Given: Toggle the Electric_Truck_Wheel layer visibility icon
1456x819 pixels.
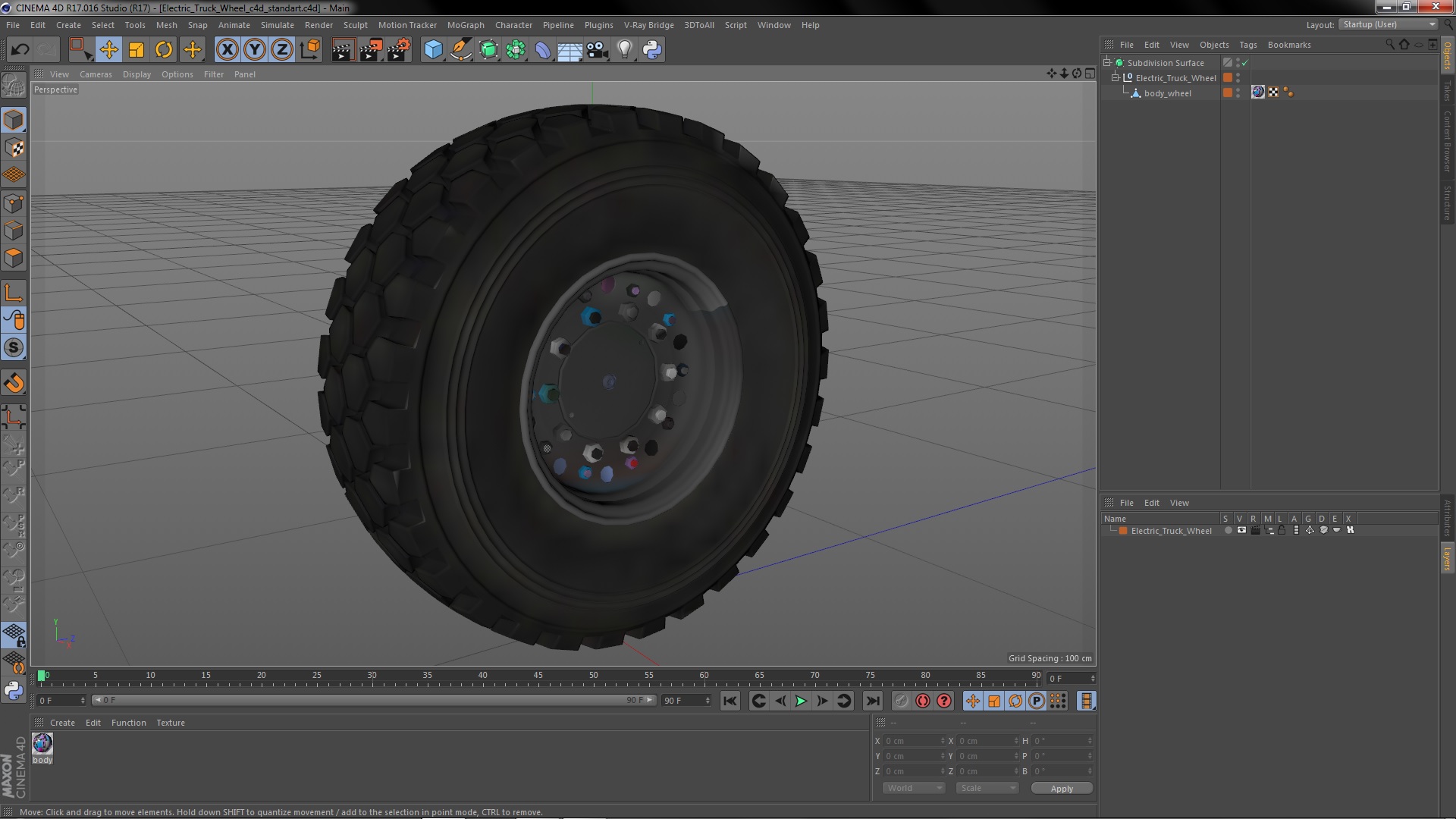Looking at the screenshot, I should click(x=1241, y=530).
